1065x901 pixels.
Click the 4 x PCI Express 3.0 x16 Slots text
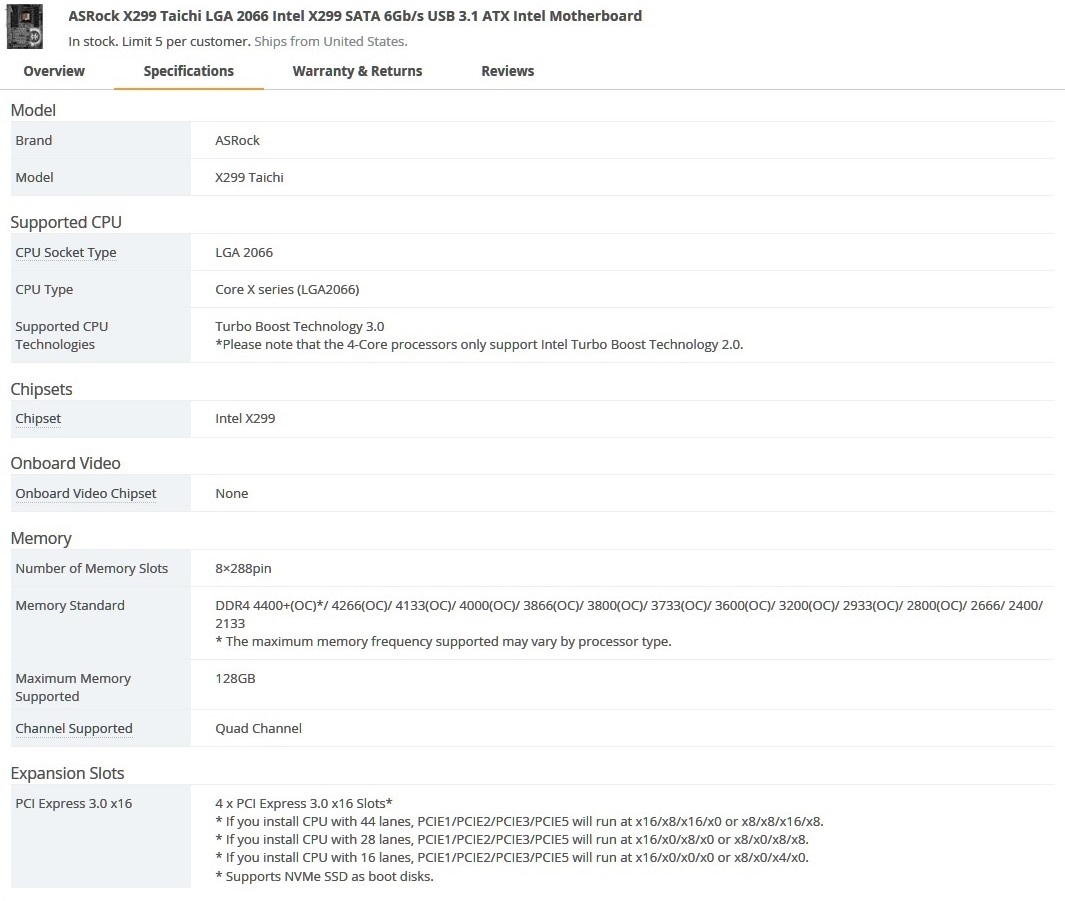(304, 803)
